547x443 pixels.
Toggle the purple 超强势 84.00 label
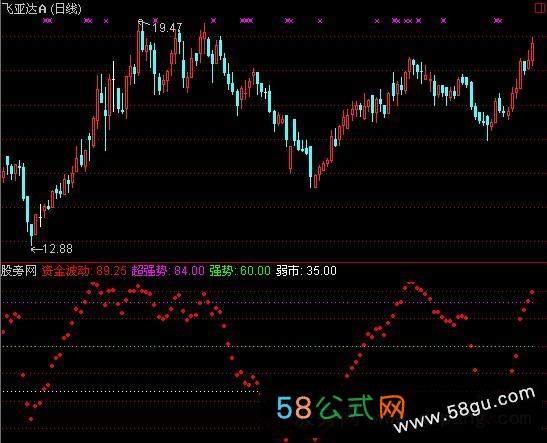[x=168, y=271]
